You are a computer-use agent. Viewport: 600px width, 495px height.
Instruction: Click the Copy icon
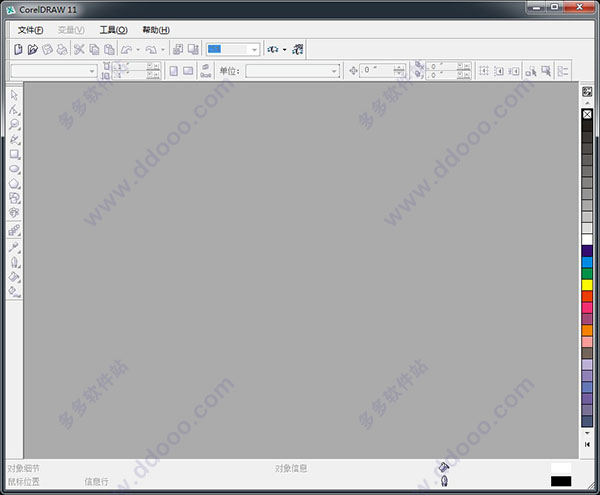pos(94,49)
